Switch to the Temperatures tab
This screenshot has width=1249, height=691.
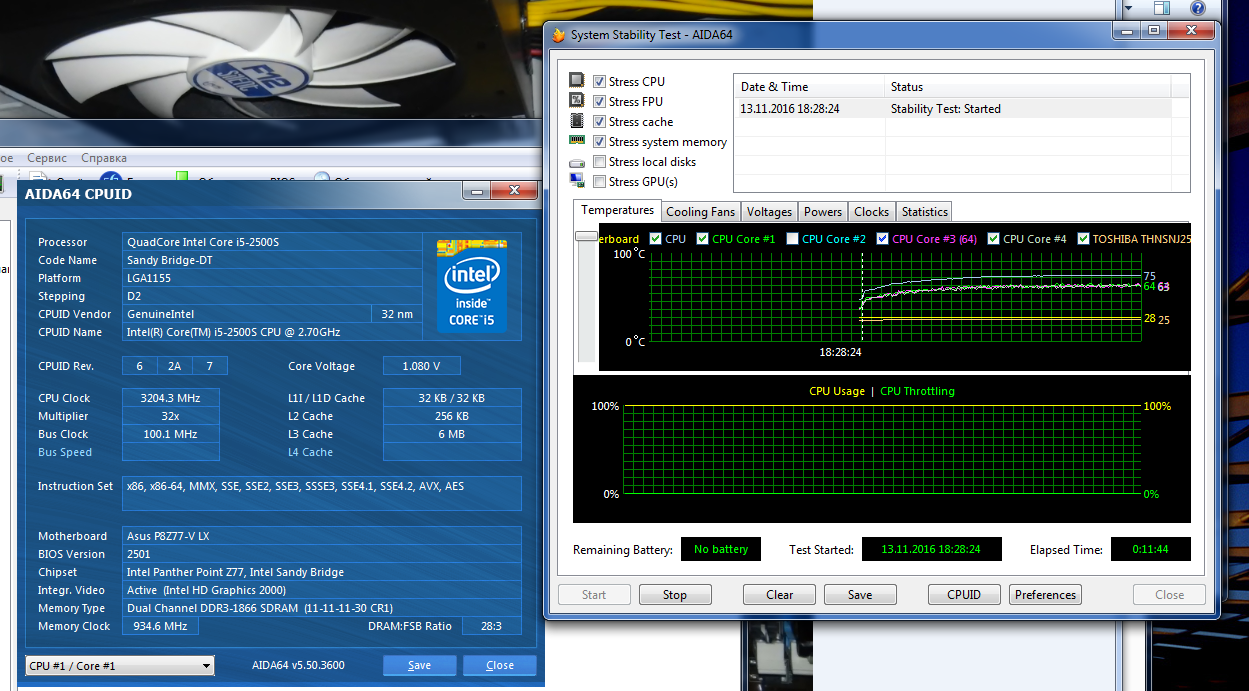click(x=617, y=210)
